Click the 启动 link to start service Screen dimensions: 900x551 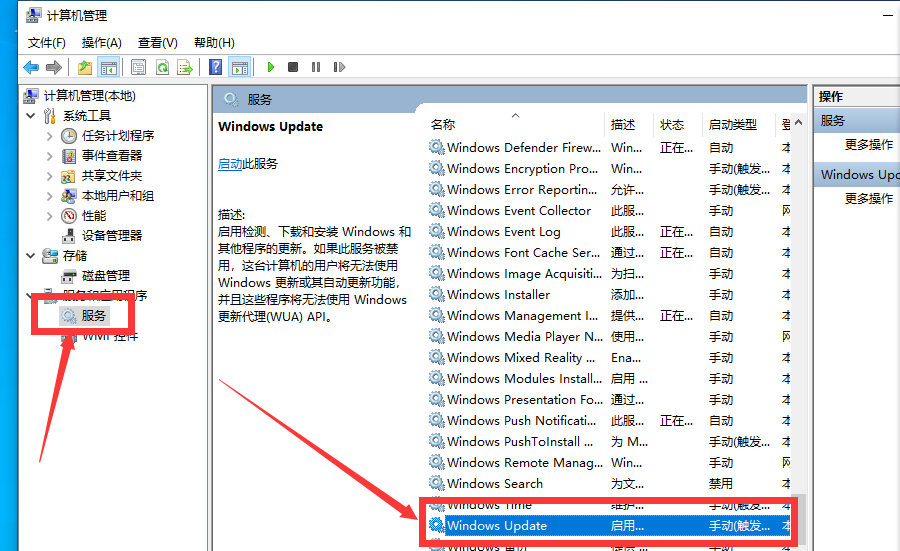click(x=229, y=163)
